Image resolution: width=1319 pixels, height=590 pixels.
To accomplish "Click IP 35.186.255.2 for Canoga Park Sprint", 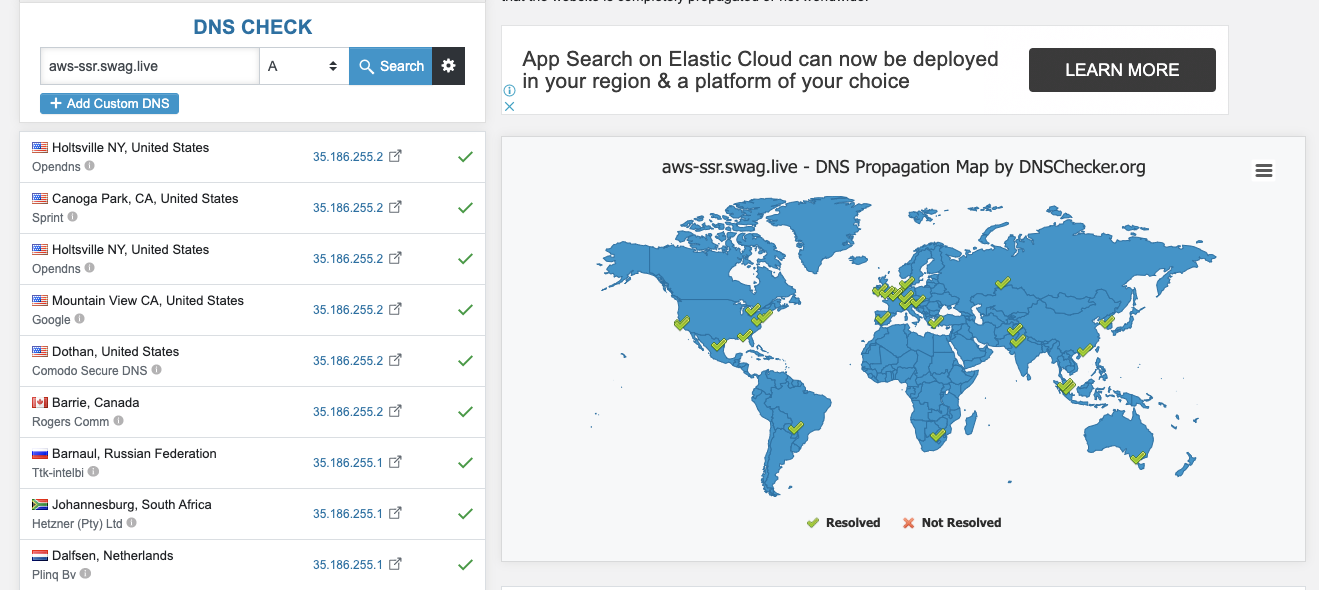I will [347, 208].
